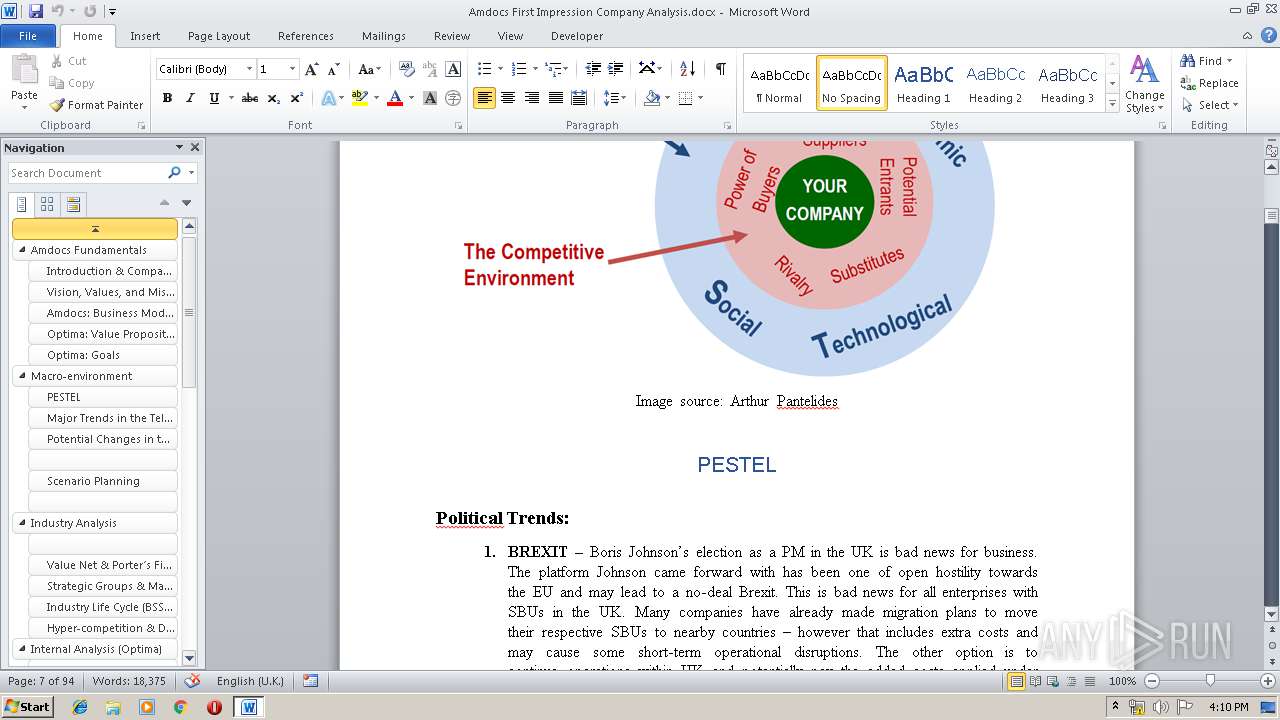Open Change Case dropdown
The image size is (1280, 720).
[369, 69]
